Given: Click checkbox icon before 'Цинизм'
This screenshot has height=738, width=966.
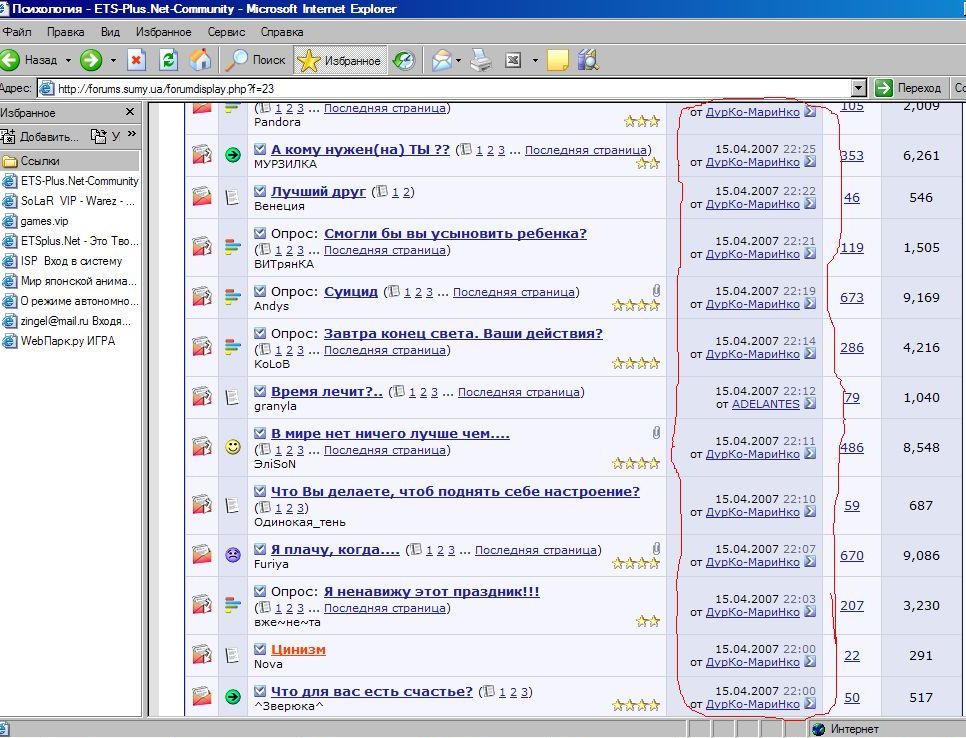Looking at the screenshot, I should point(260,649).
